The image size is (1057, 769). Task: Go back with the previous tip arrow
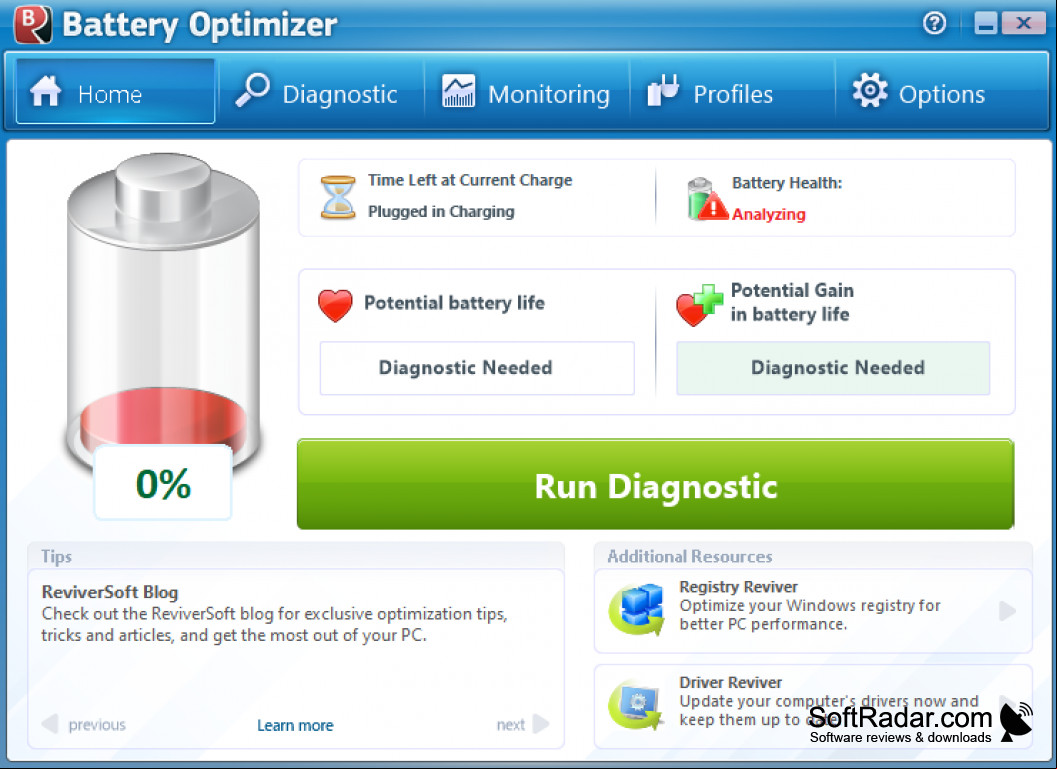[84, 725]
